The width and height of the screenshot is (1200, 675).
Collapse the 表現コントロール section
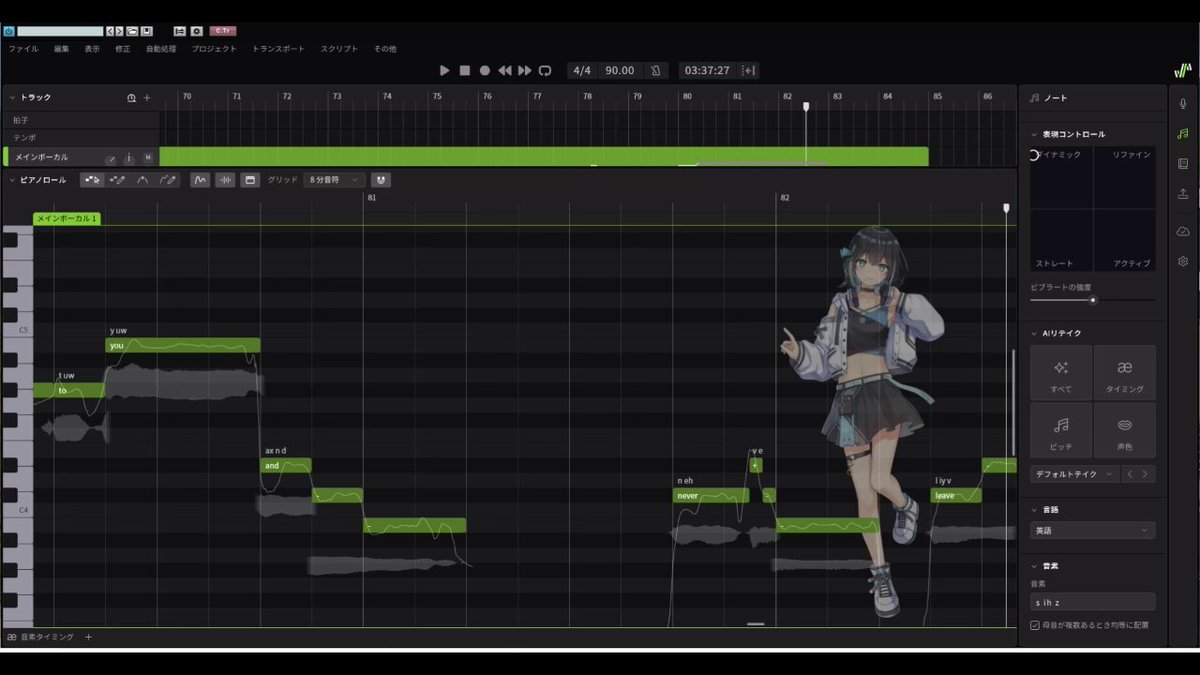1035,134
